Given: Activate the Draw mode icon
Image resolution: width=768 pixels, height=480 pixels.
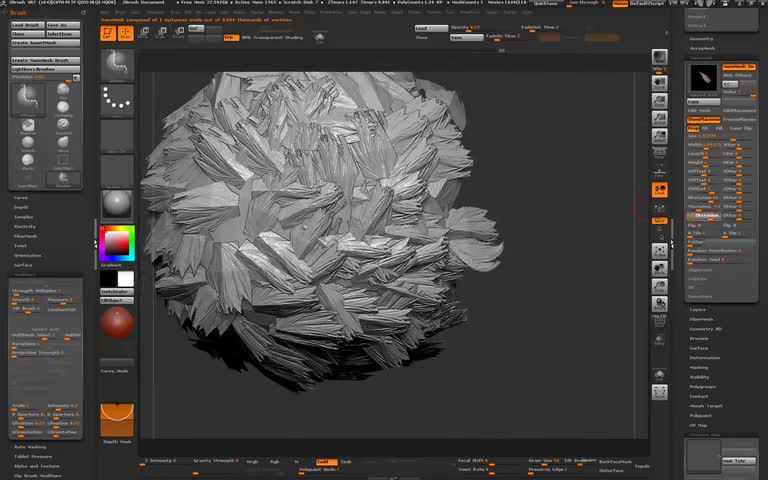Looking at the screenshot, I should pyautogui.click(x=125, y=33).
